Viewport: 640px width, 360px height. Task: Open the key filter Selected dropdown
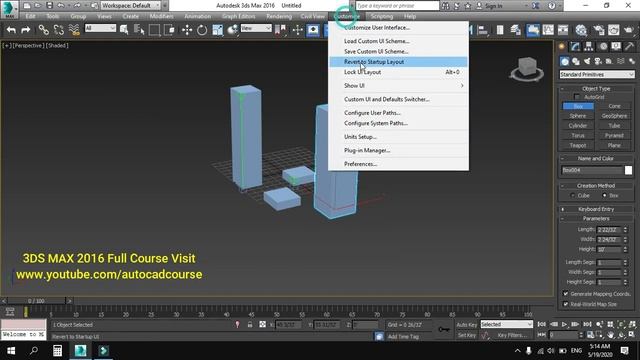point(506,324)
